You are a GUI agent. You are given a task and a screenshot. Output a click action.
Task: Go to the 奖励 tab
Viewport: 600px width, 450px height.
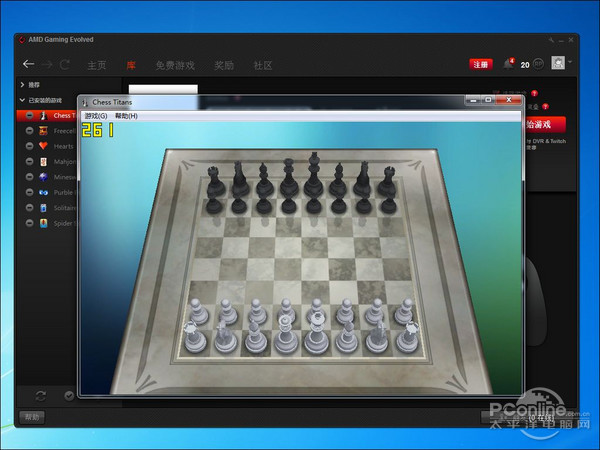click(x=224, y=65)
